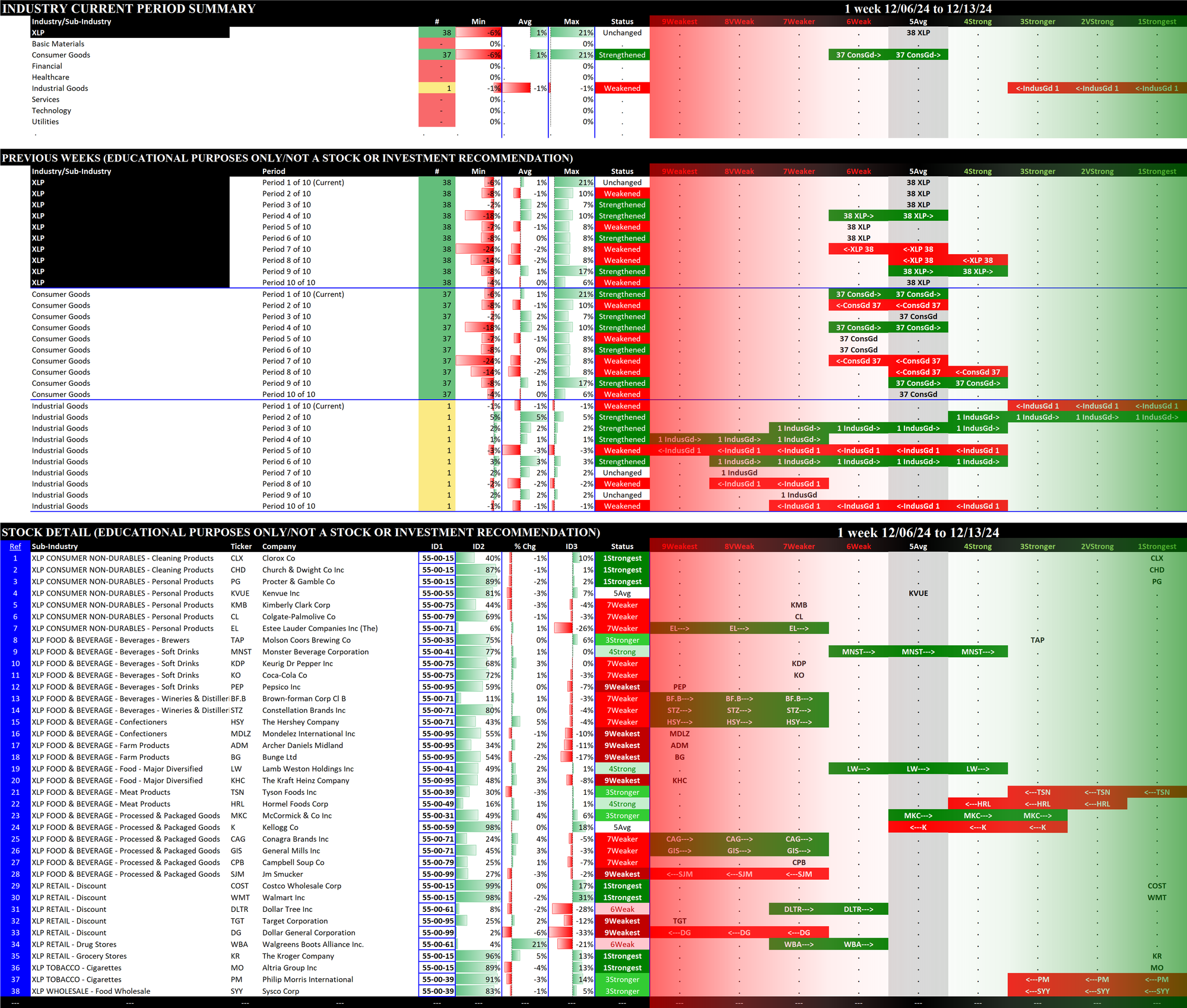The image size is (1187, 1008).
Task: Click the green MNST---> arrow in 6Weak column
Action: [x=858, y=652]
